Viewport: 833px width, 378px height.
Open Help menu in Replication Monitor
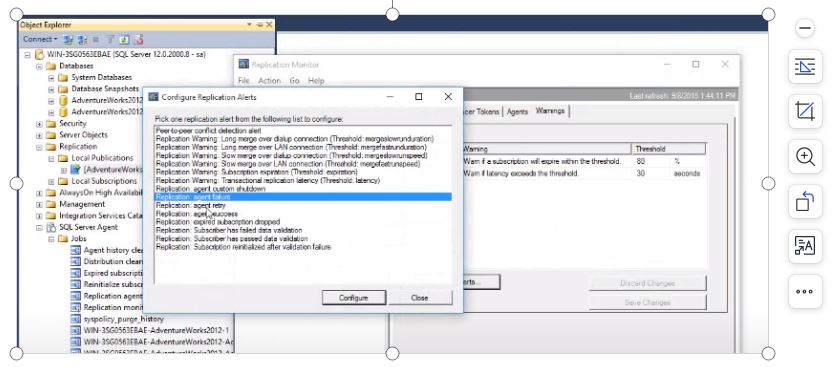click(316, 81)
